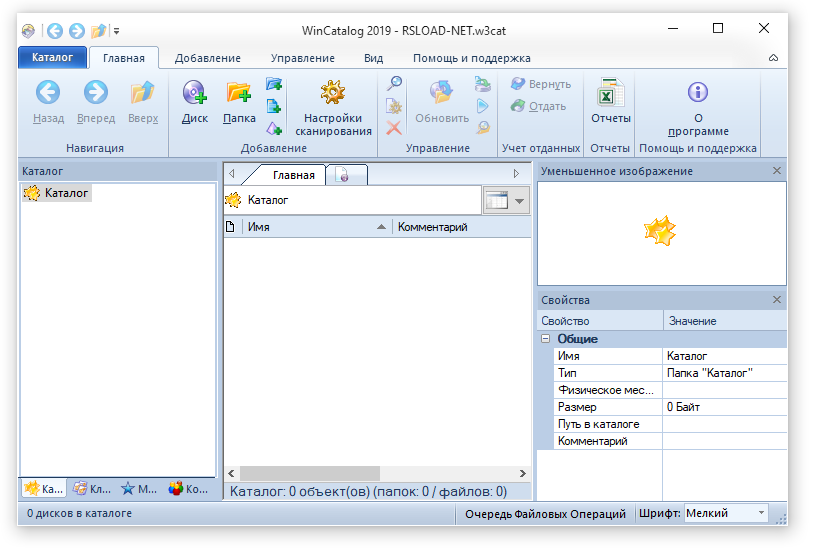
Task: Click the blue play triangle icon
Action: point(482,106)
